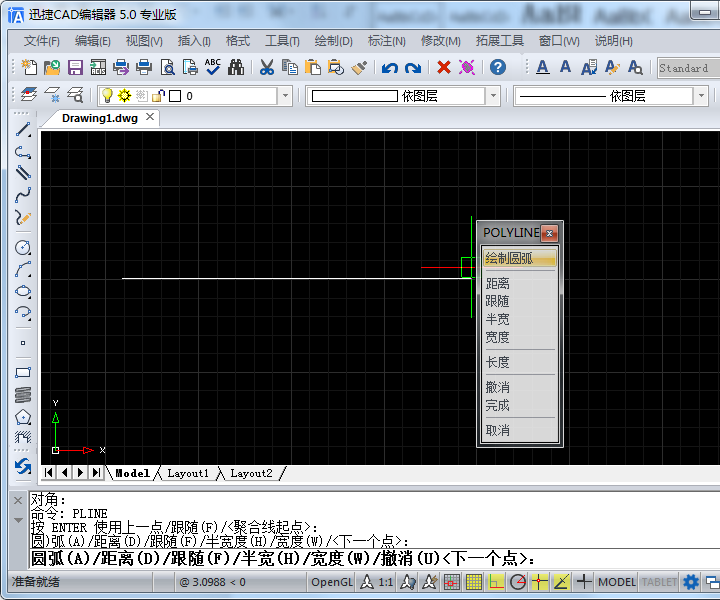Image resolution: width=720 pixels, height=600 pixels.
Task: Open Help with blue question mark
Action: [498, 67]
